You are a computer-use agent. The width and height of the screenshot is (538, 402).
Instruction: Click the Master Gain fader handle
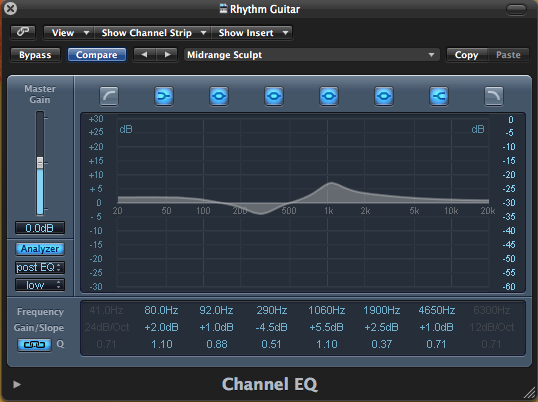coord(40,163)
